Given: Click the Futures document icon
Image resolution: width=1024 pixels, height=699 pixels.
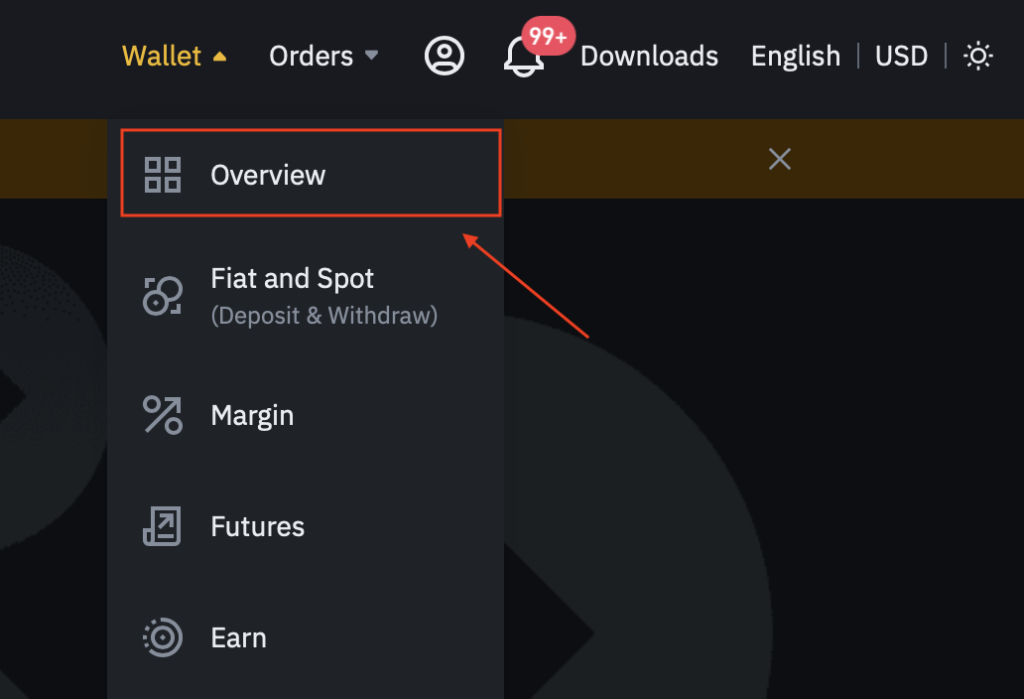Looking at the screenshot, I should 162,526.
